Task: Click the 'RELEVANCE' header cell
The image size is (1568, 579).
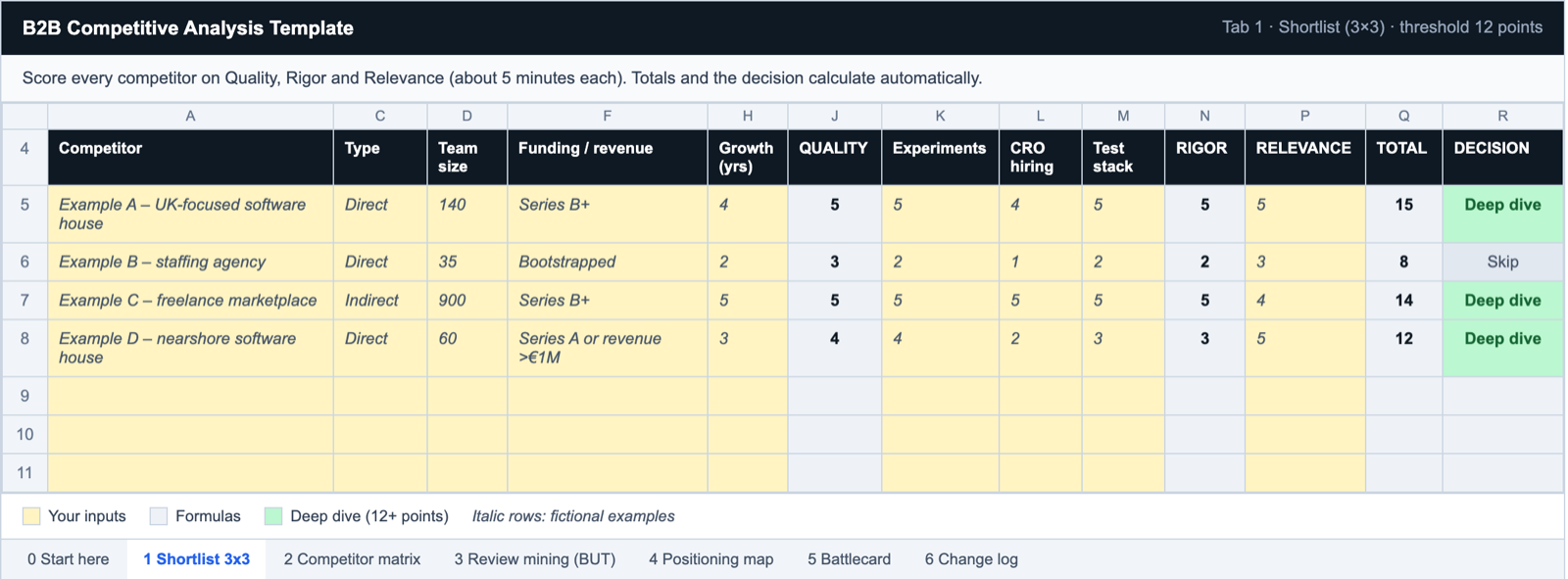Action: tap(1304, 157)
